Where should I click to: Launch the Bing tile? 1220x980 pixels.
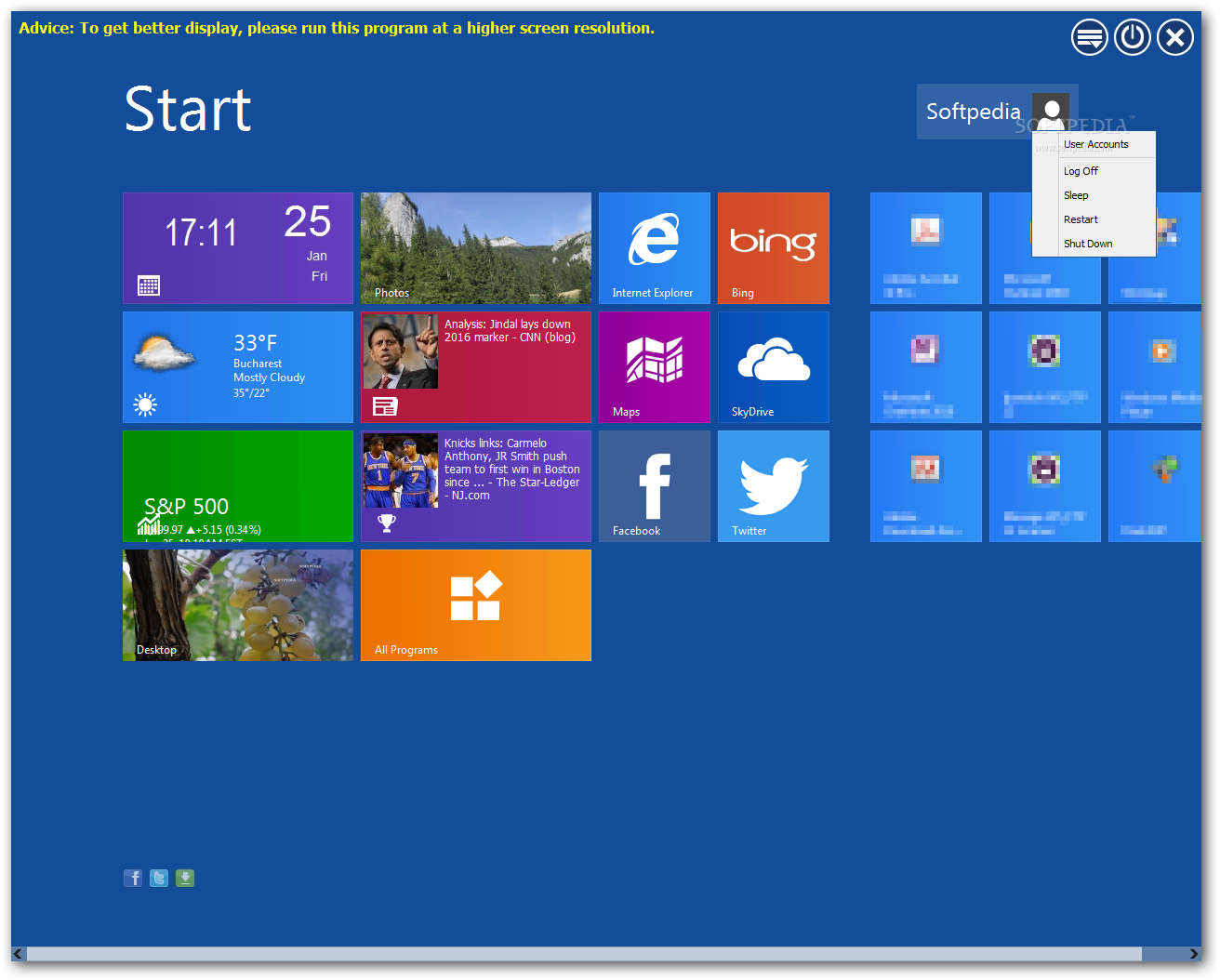[774, 248]
